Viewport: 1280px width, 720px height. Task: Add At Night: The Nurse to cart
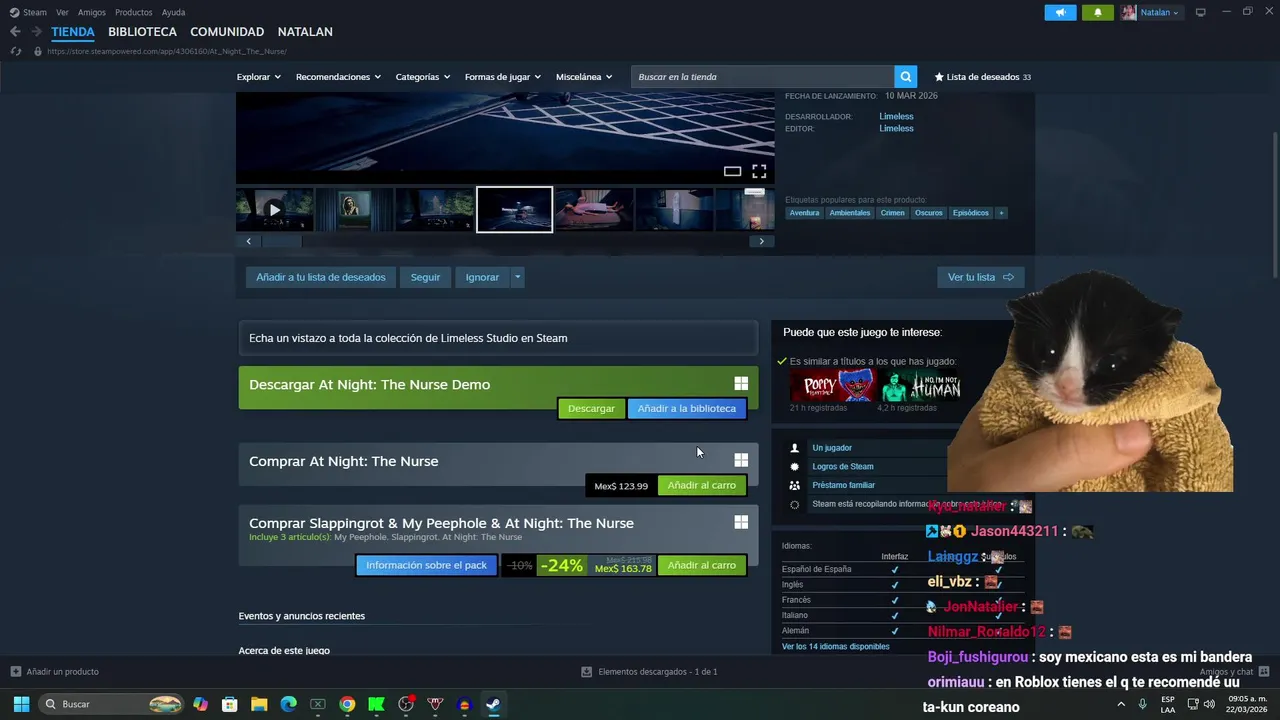[x=702, y=485]
